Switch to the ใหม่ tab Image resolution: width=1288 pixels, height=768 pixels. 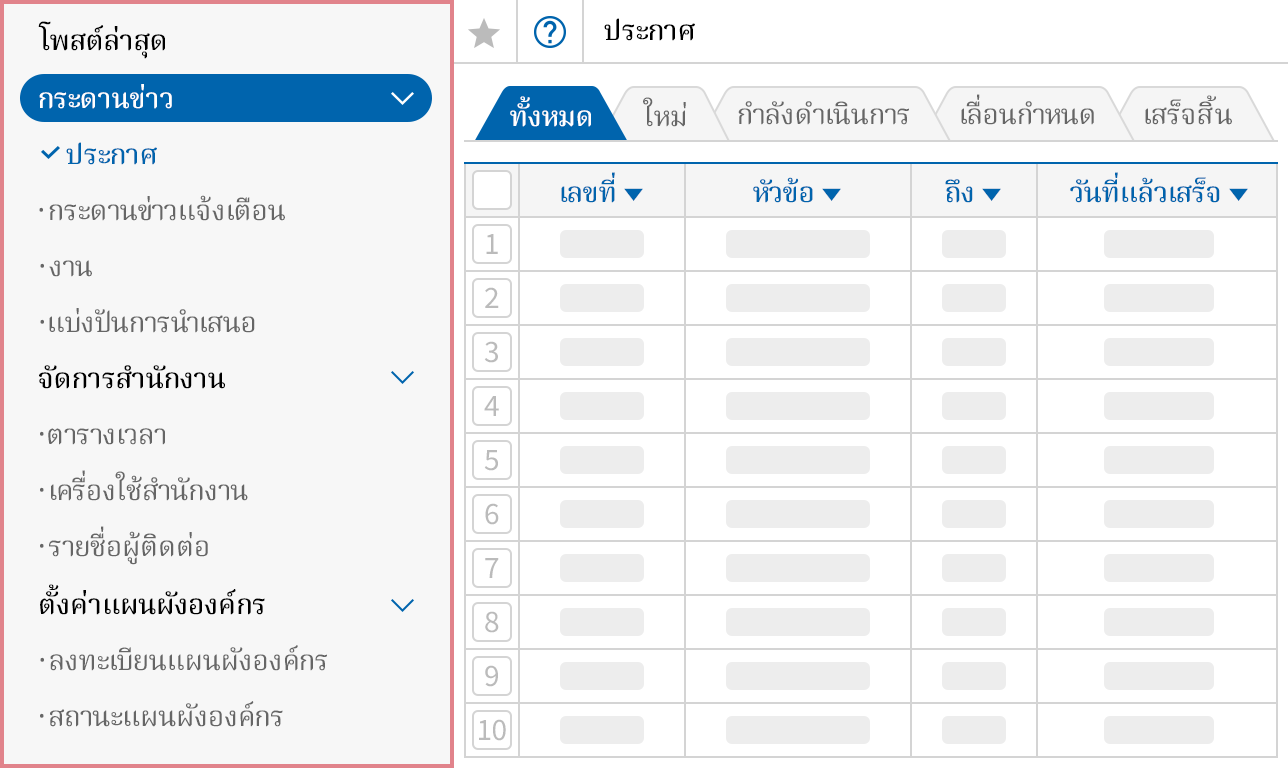click(x=668, y=113)
